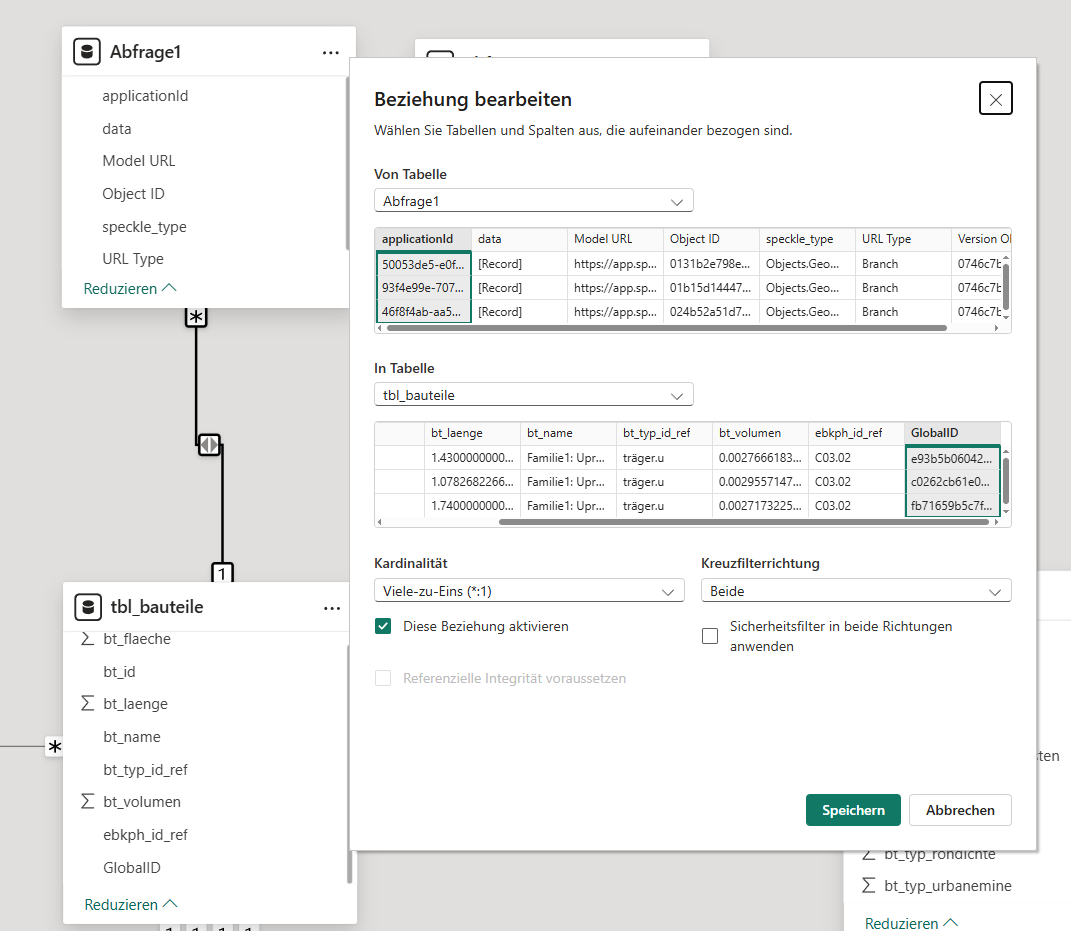1071x931 pixels.
Task: Click the sum icon next to bt_volumen
Action: pos(87,801)
